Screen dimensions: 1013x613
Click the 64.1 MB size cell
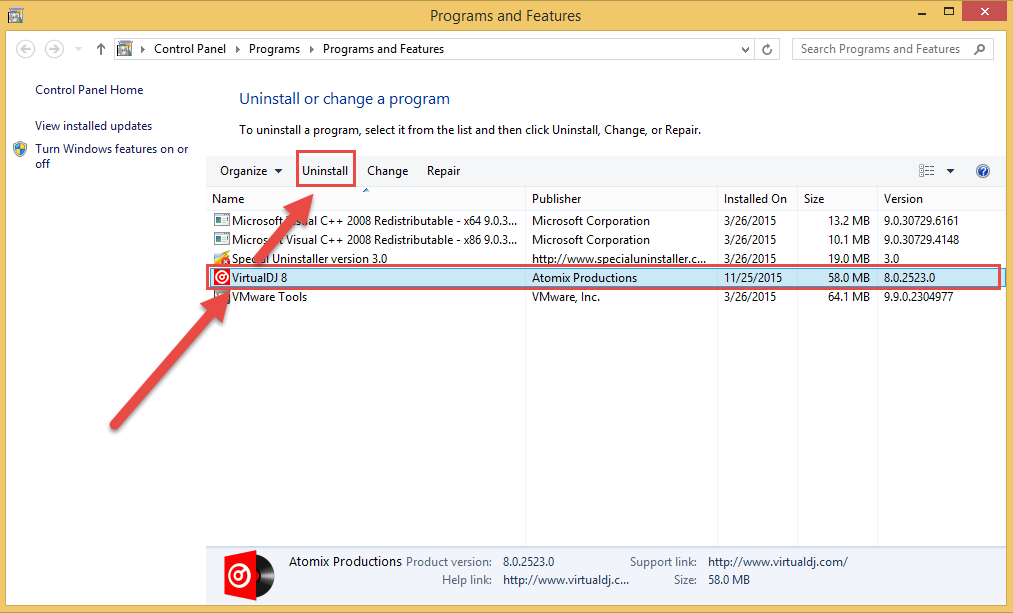849,297
